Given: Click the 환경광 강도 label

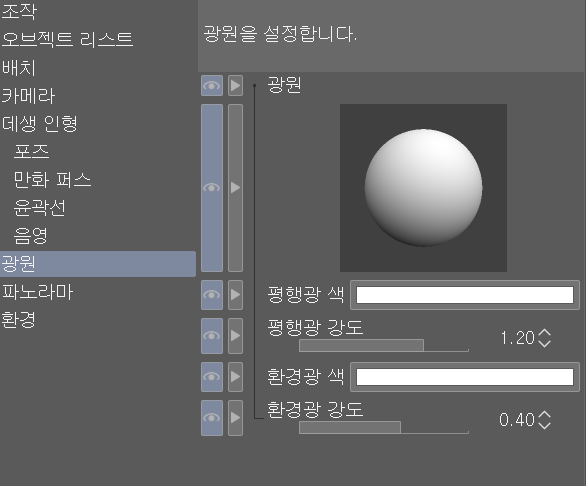Looking at the screenshot, I should point(315,409).
